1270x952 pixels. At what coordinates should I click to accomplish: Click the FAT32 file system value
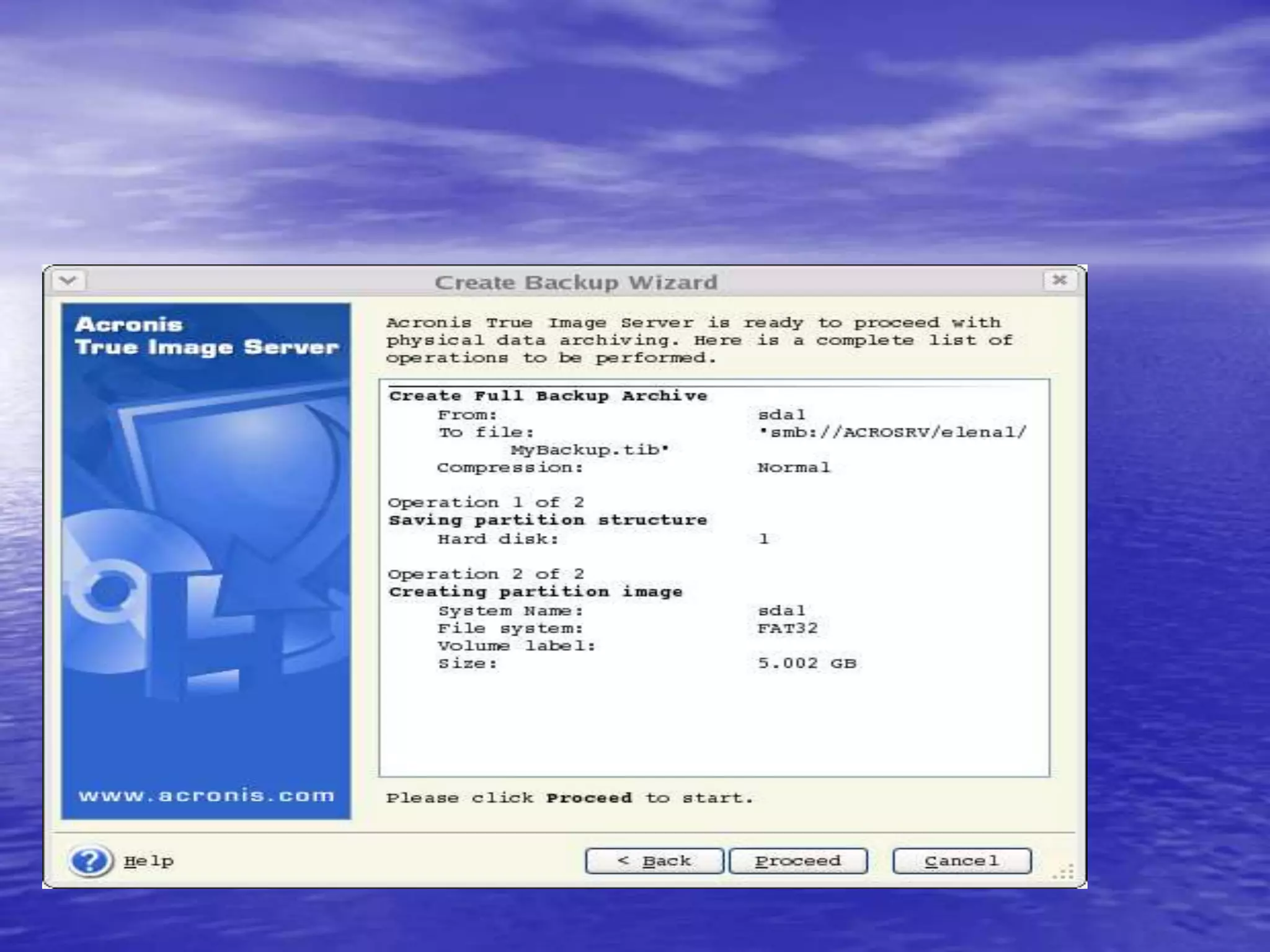tap(788, 628)
